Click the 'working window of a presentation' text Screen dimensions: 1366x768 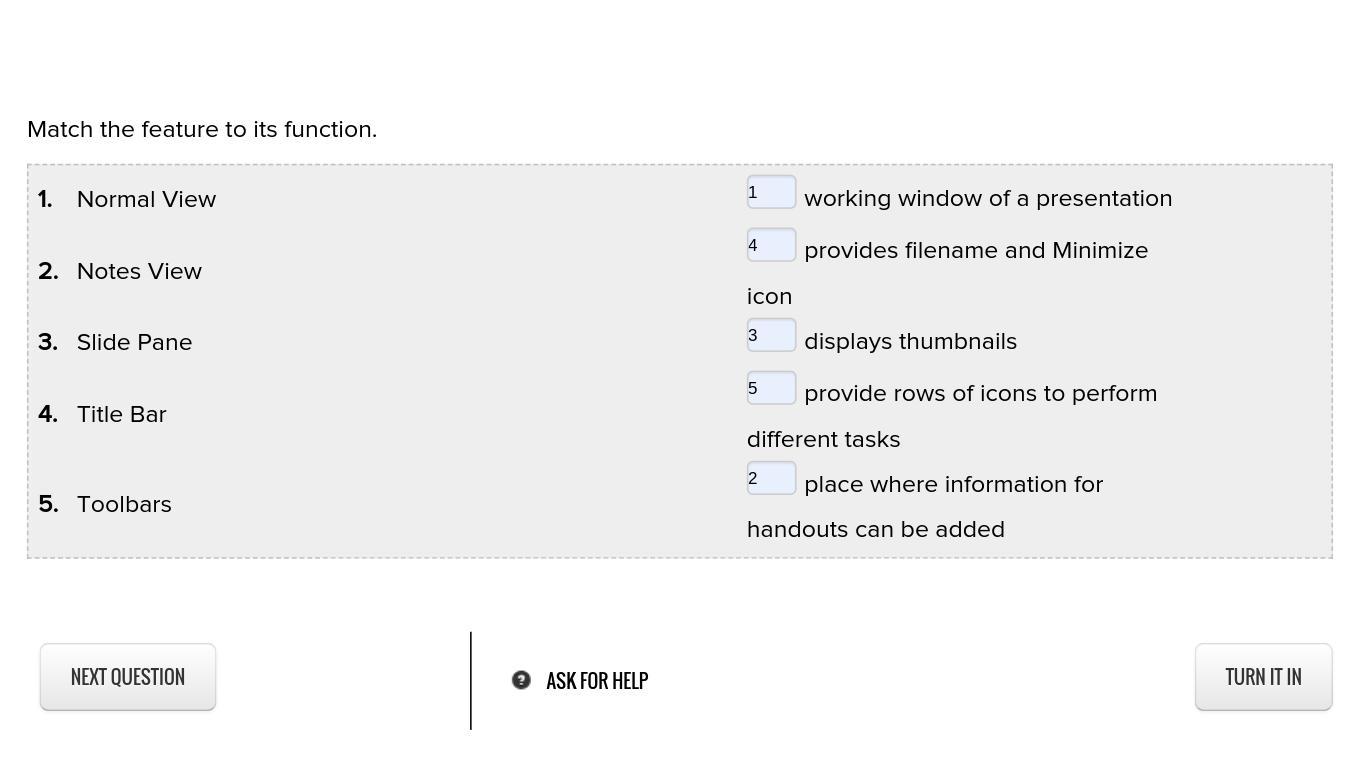(988, 198)
